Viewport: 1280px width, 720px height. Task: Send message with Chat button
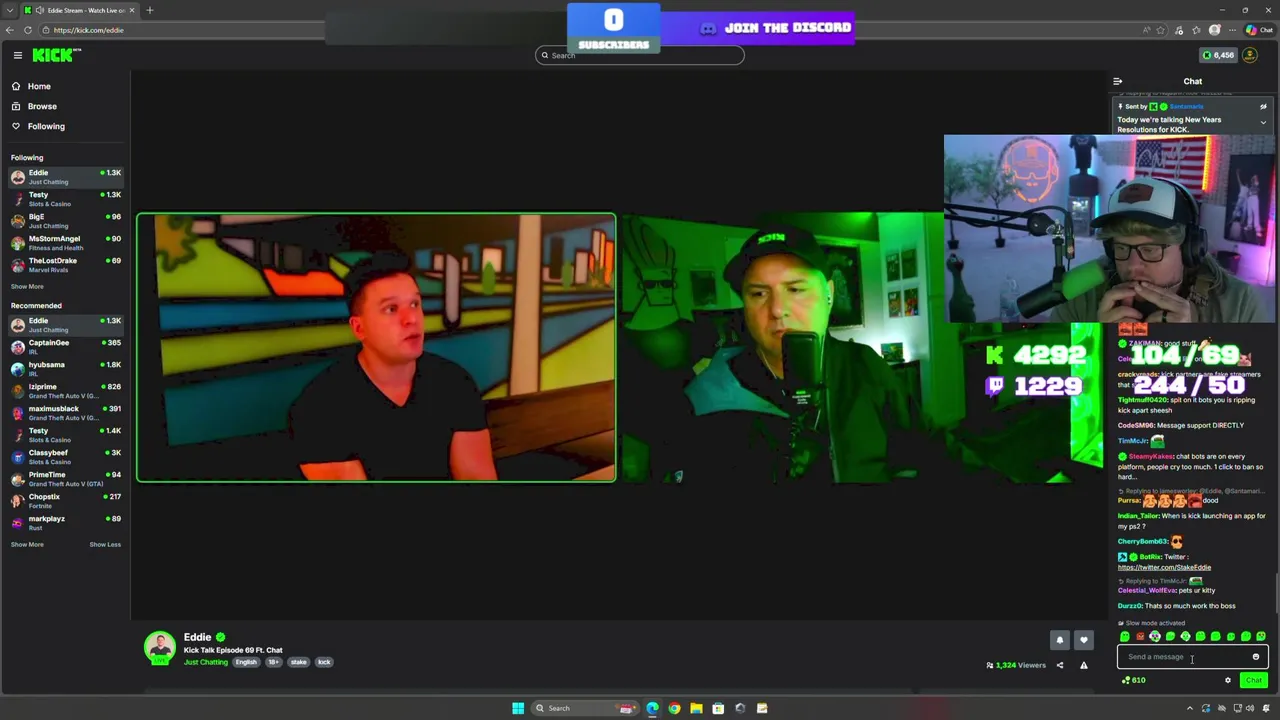(1254, 680)
